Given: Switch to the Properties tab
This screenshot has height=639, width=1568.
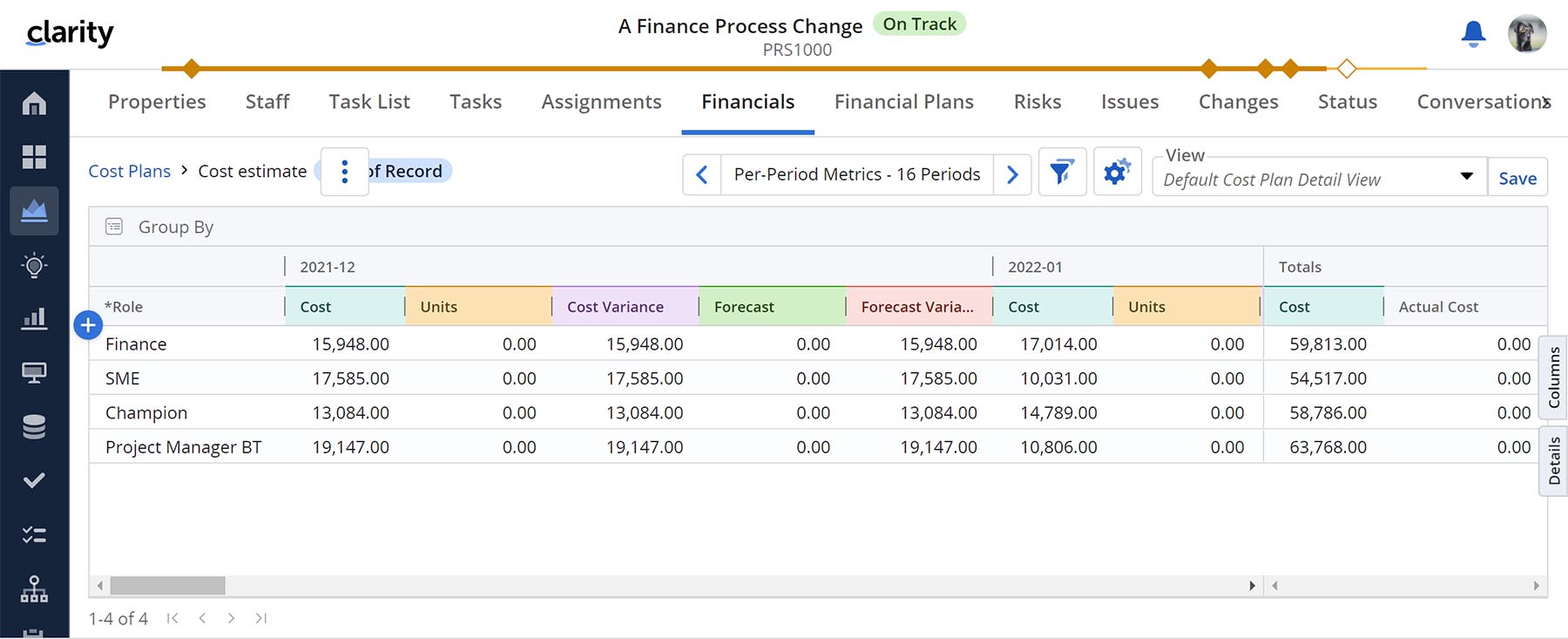Looking at the screenshot, I should point(157,102).
